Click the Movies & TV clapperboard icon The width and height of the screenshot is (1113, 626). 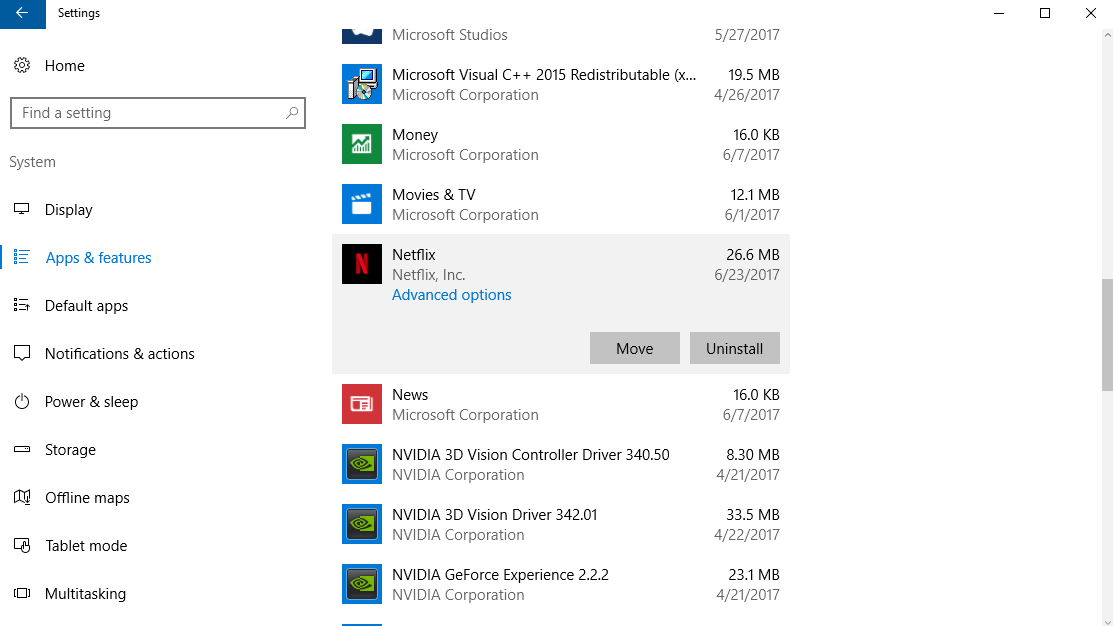(x=362, y=204)
